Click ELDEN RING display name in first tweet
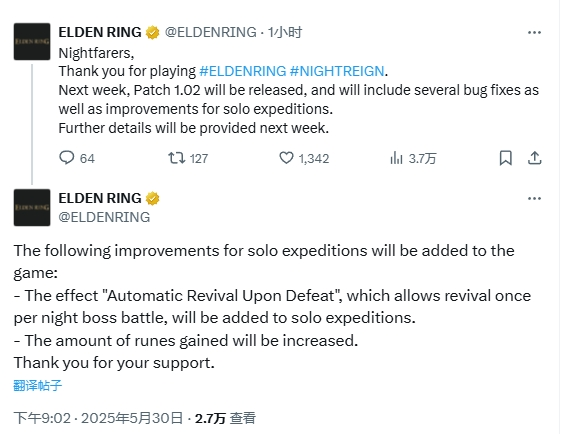 click(100, 32)
